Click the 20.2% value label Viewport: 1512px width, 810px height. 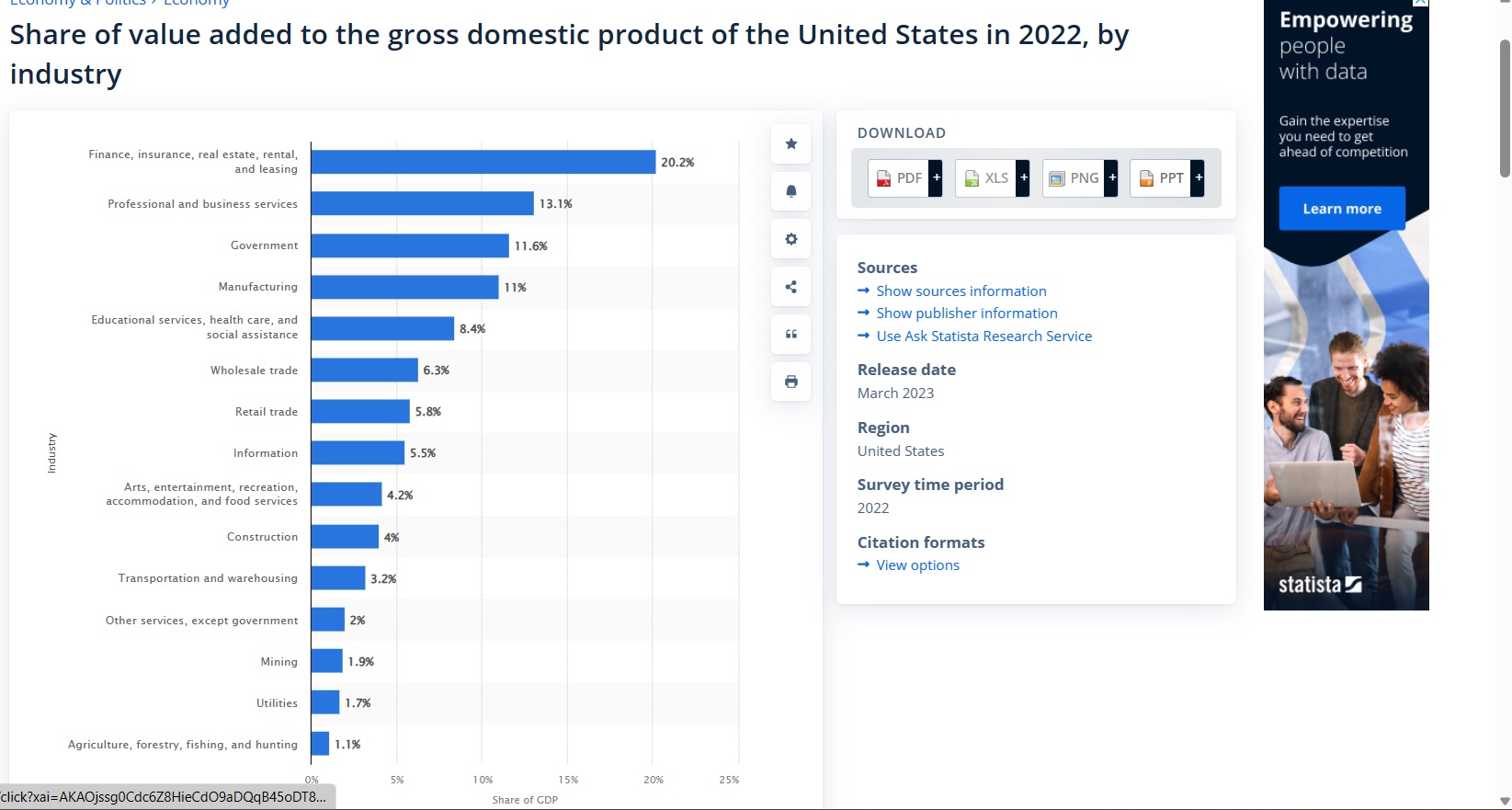pyautogui.click(x=677, y=162)
